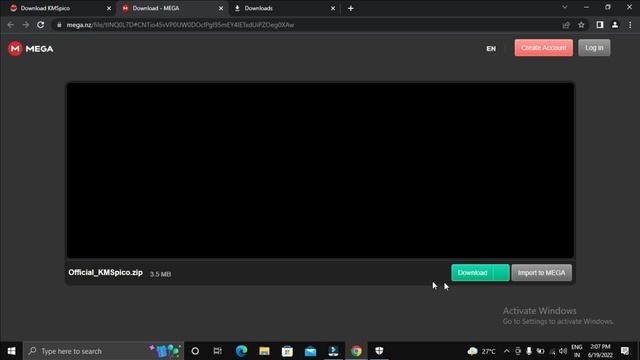Click Import to MEGA button
The width and height of the screenshot is (640, 360).
point(541,273)
